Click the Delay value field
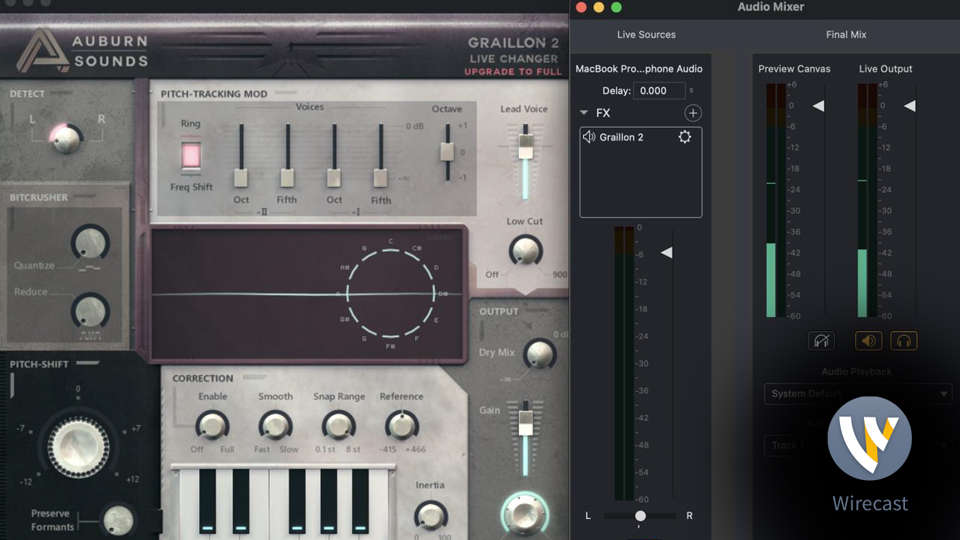This screenshot has width=960, height=540. pos(659,91)
